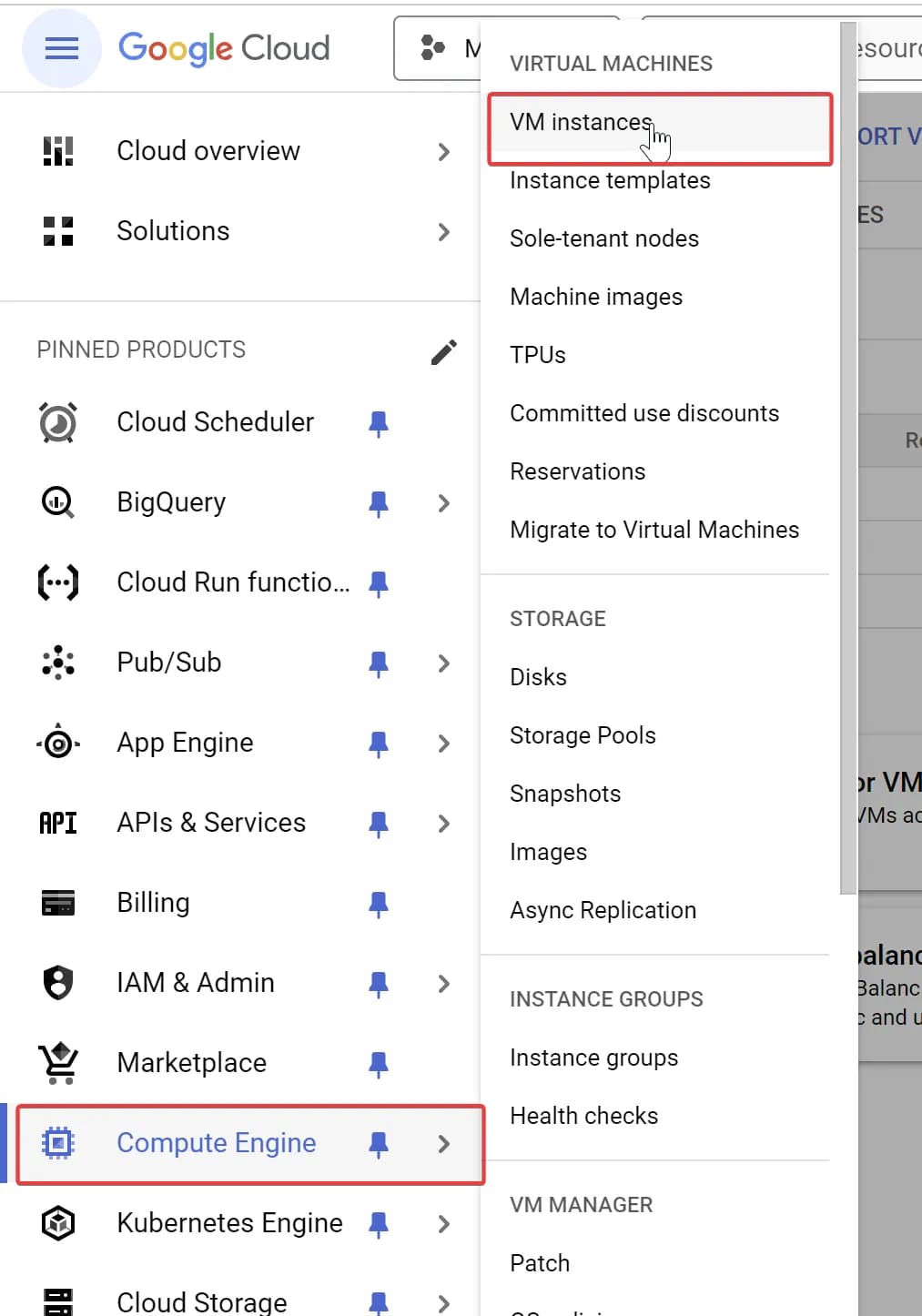
Task: Click the App Engine icon
Action: click(x=58, y=743)
